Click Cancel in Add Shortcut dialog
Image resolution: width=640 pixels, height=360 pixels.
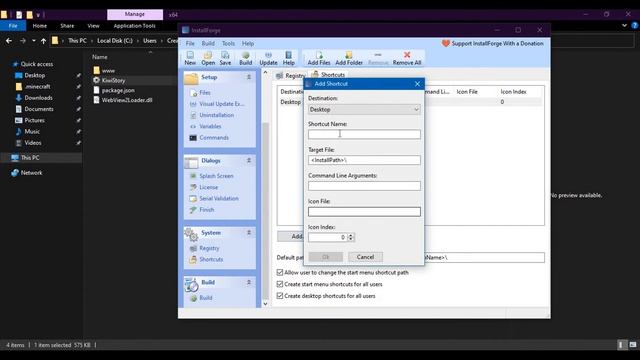[365, 257]
